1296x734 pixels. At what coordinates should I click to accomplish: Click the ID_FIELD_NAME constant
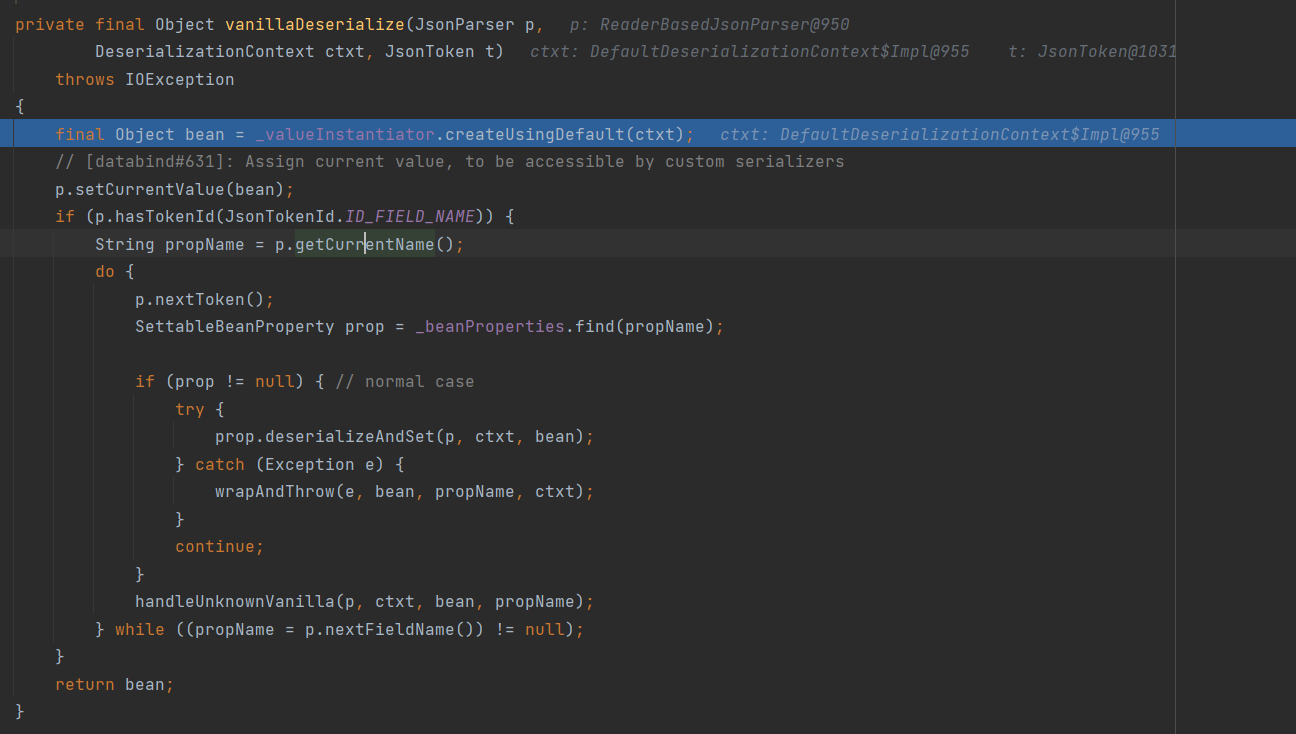(411, 216)
